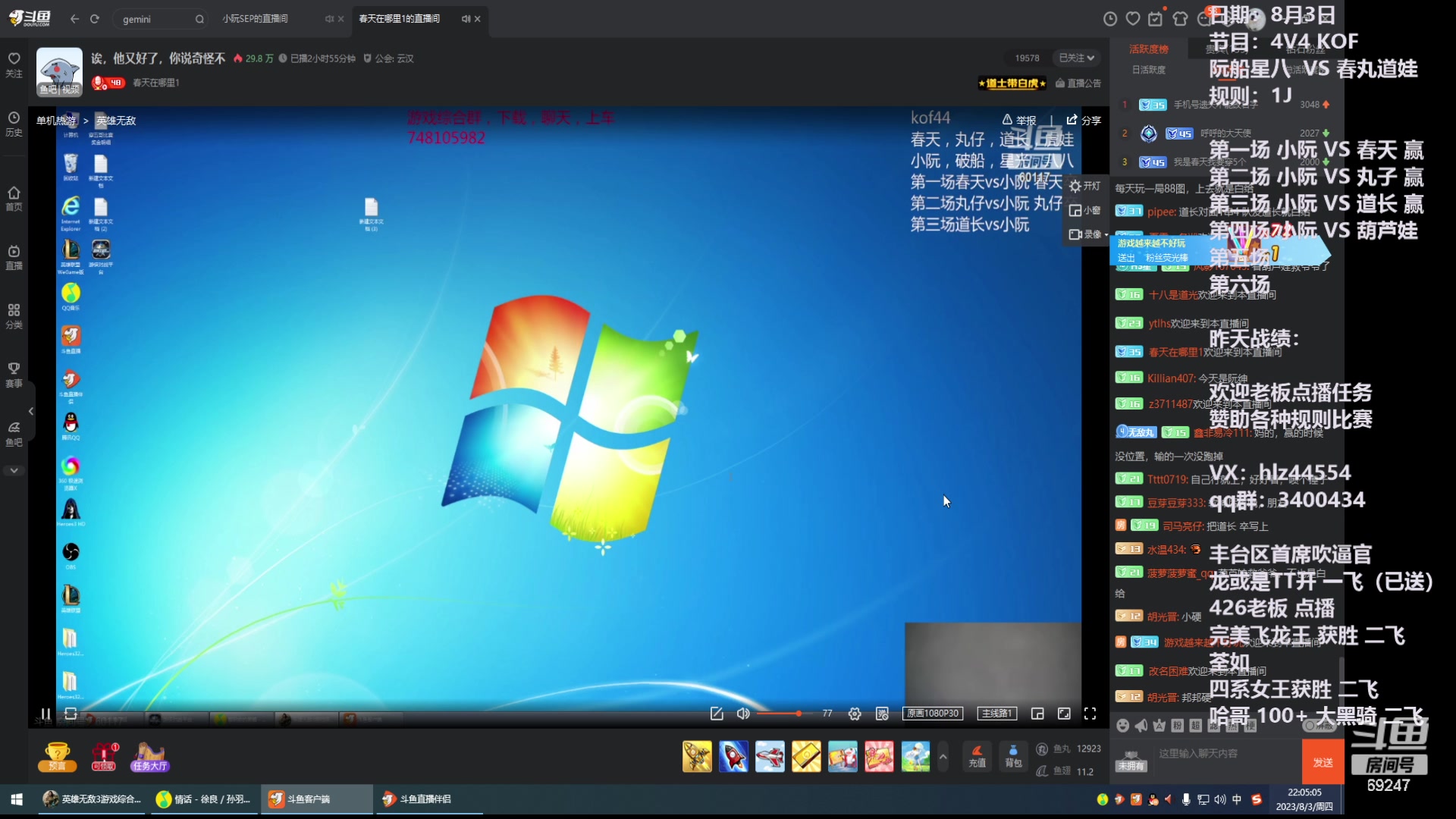This screenshot has height=819, width=1456.
Task: Open the 任务大厅 task hall
Action: [x=150, y=757]
